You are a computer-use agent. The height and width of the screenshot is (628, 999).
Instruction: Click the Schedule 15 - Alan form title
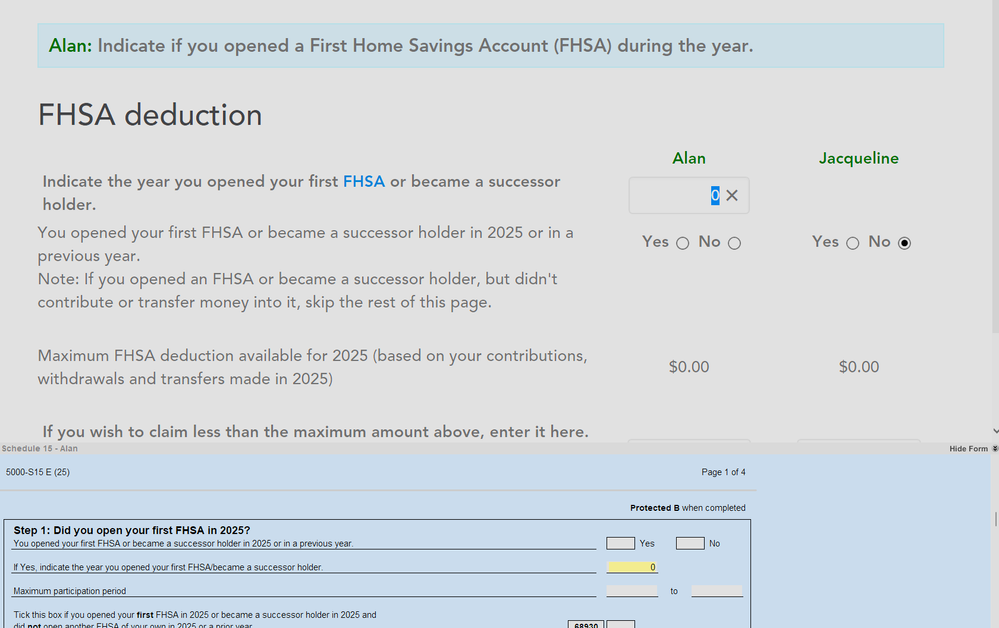click(x=40, y=449)
